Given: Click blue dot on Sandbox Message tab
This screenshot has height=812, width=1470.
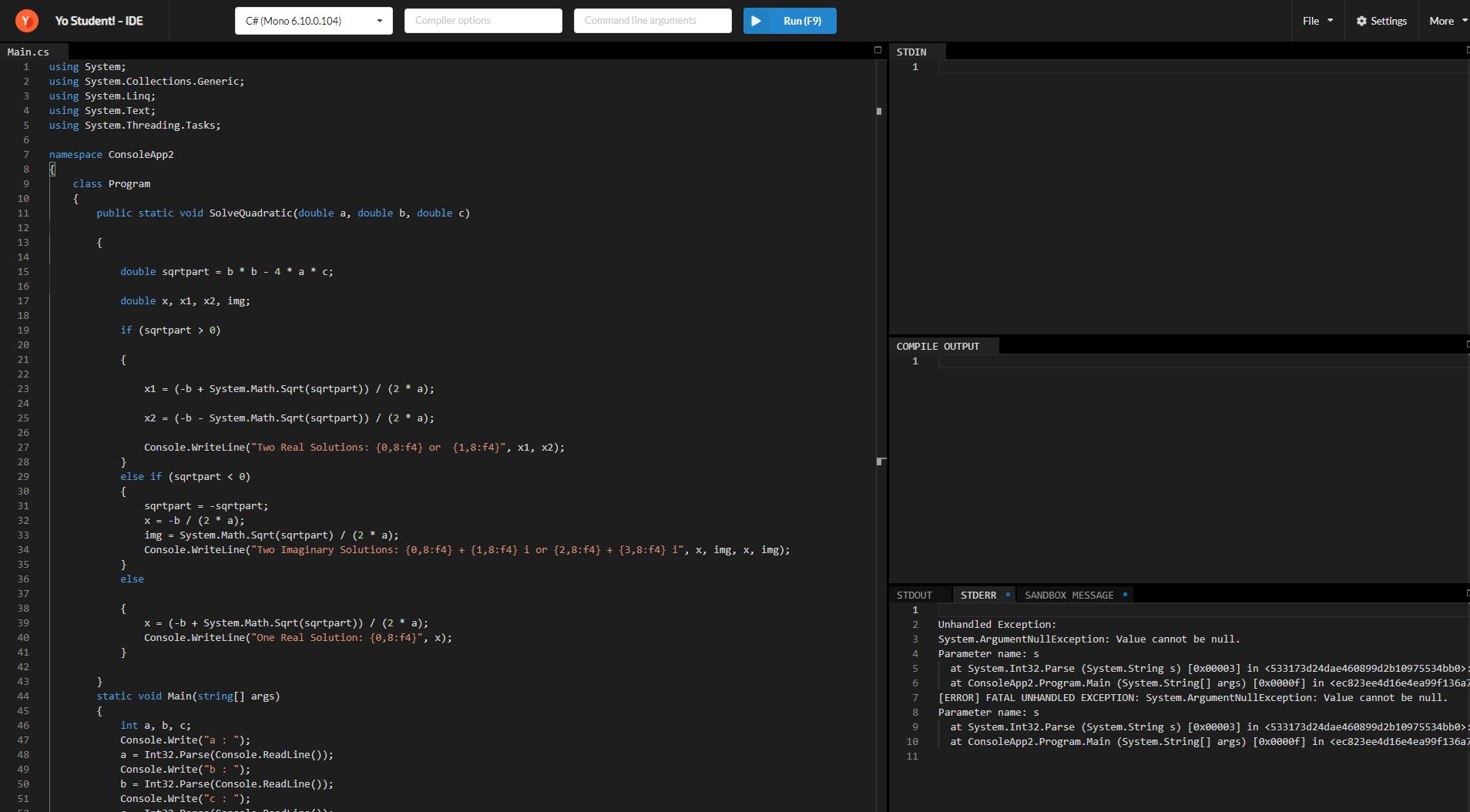Looking at the screenshot, I should [x=1125, y=595].
